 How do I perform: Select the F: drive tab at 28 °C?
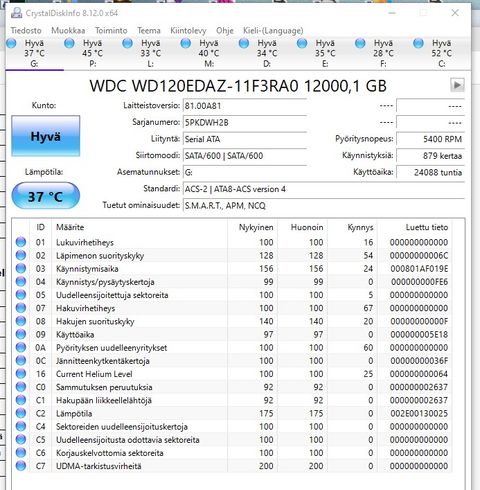375,53
